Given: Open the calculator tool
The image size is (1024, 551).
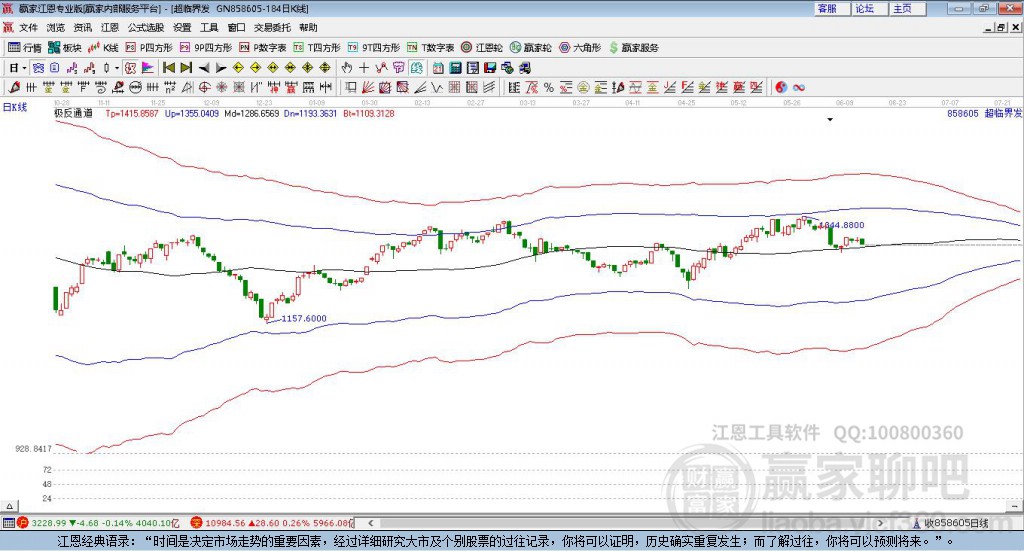Looking at the screenshot, I should [x=455, y=68].
